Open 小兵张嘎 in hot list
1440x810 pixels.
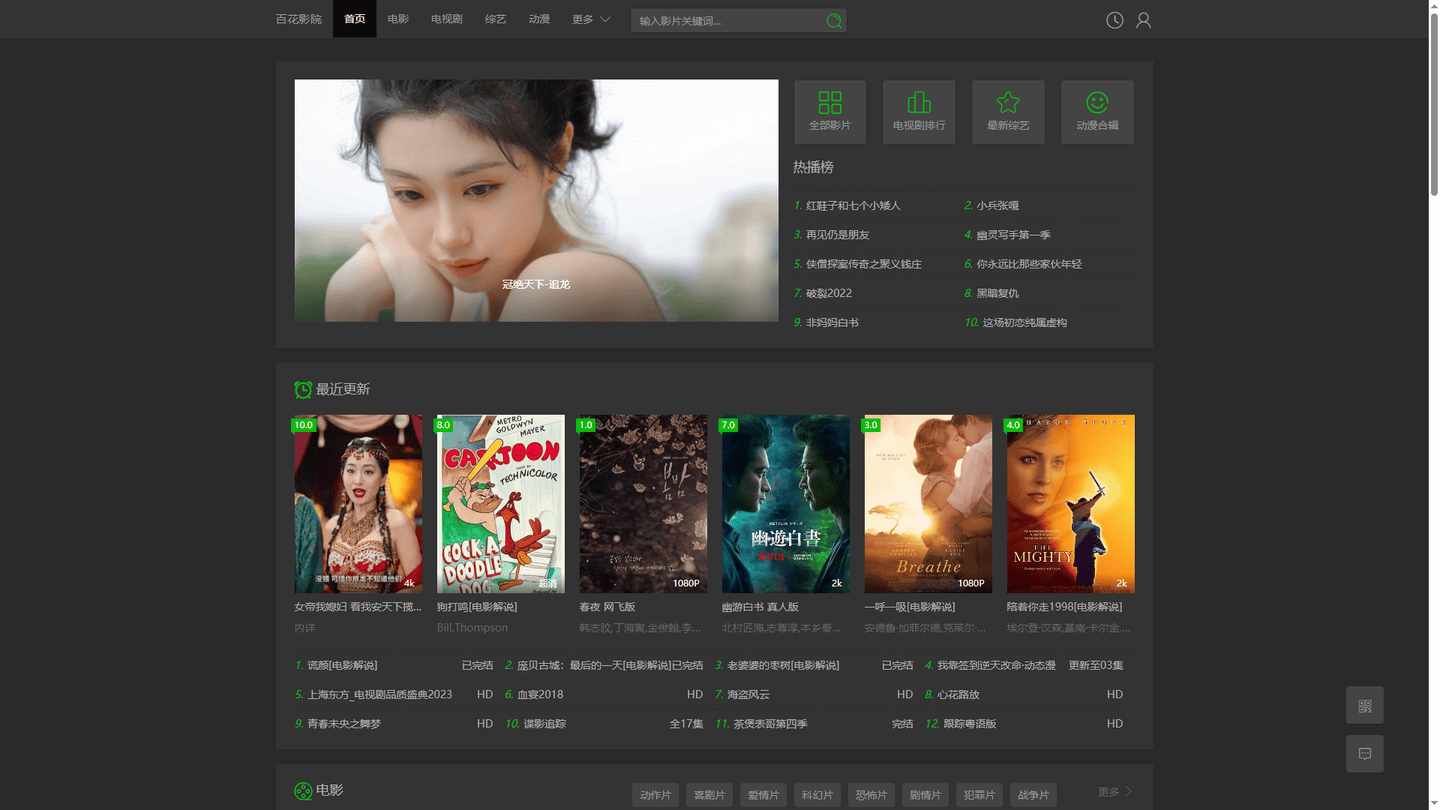click(998, 206)
